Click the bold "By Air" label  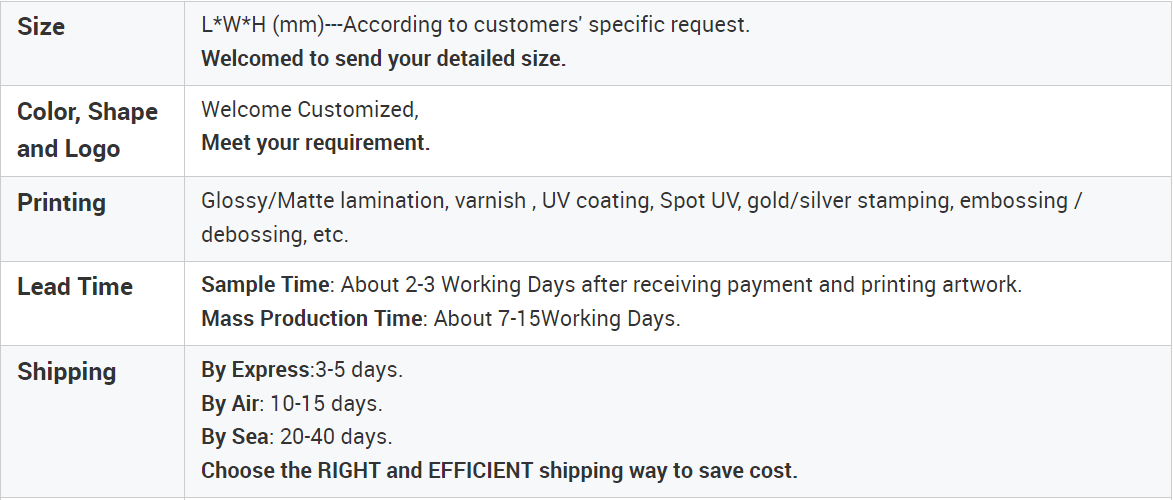coord(231,404)
